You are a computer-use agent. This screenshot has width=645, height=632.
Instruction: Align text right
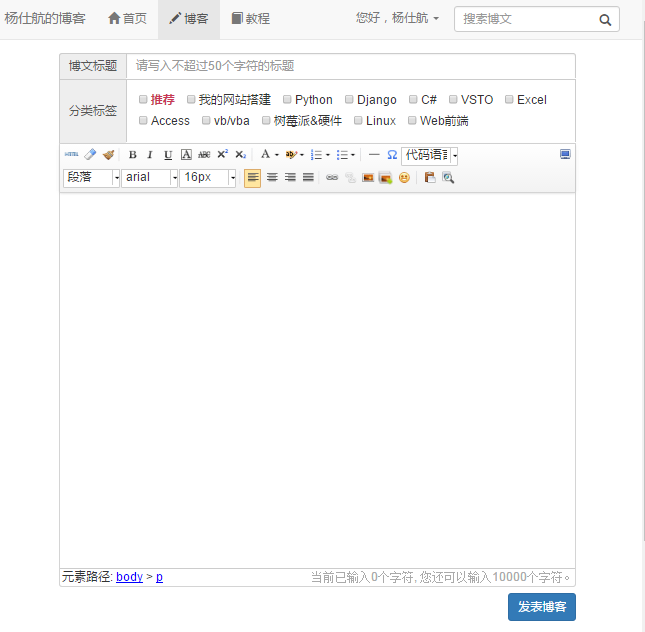(290, 177)
